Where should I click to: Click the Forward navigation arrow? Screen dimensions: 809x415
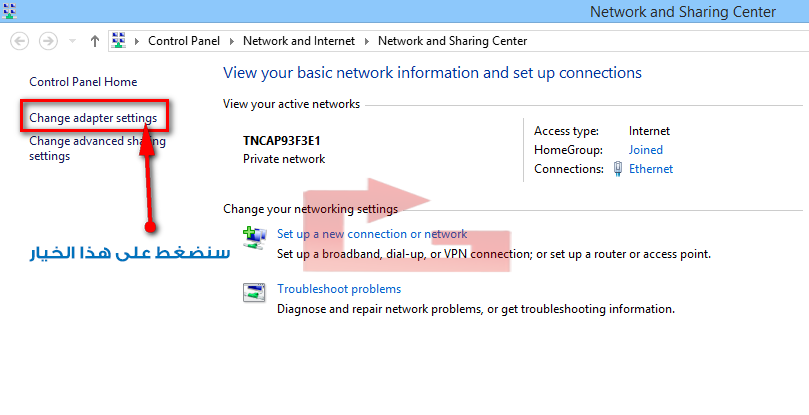point(47,41)
